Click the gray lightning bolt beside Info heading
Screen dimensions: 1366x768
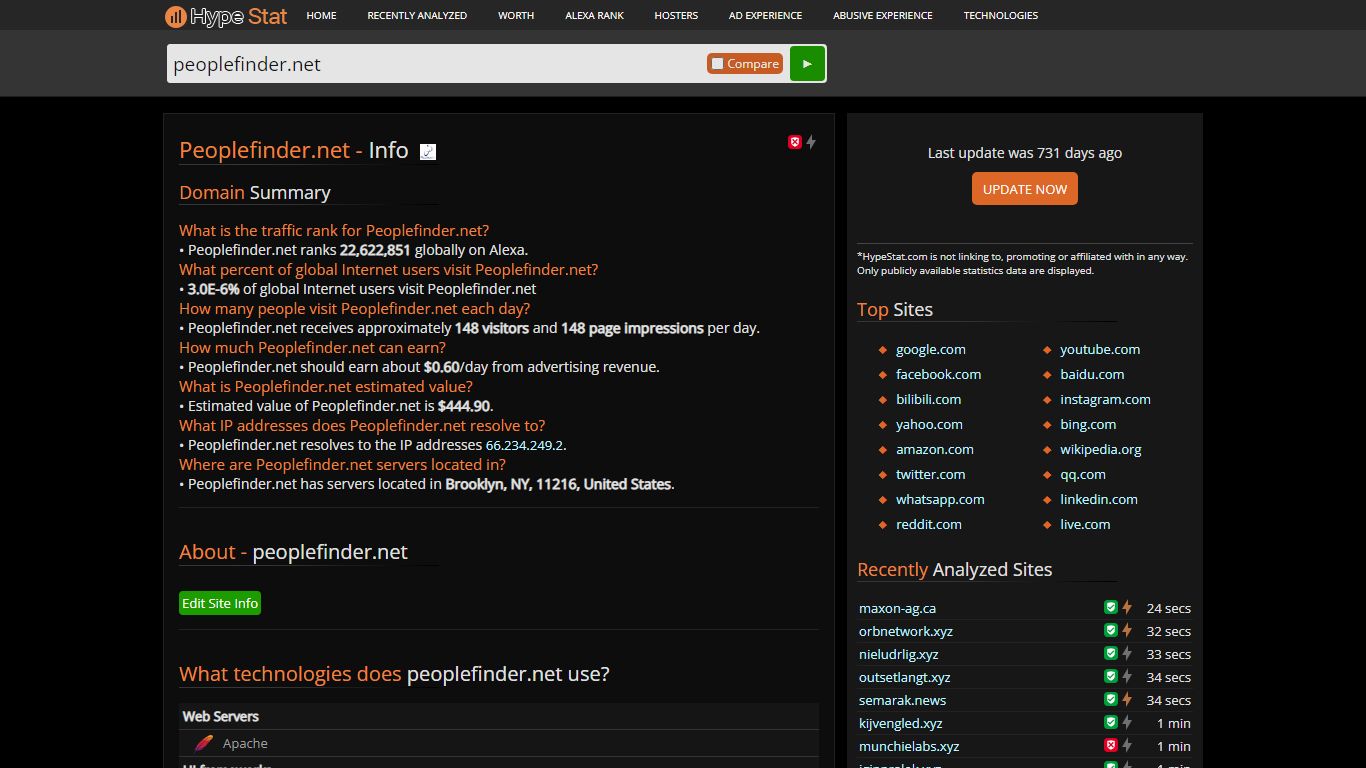tap(811, 142)
